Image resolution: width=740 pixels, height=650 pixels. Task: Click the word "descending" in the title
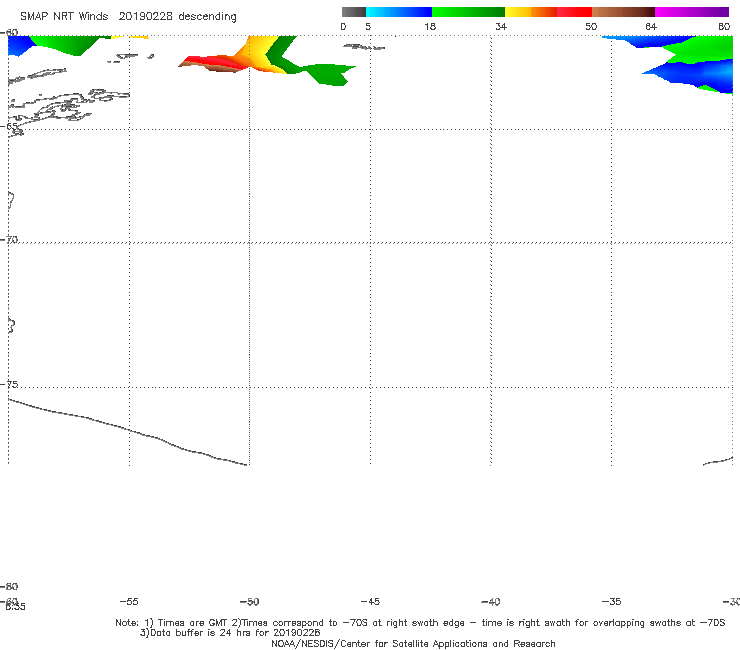207,17
